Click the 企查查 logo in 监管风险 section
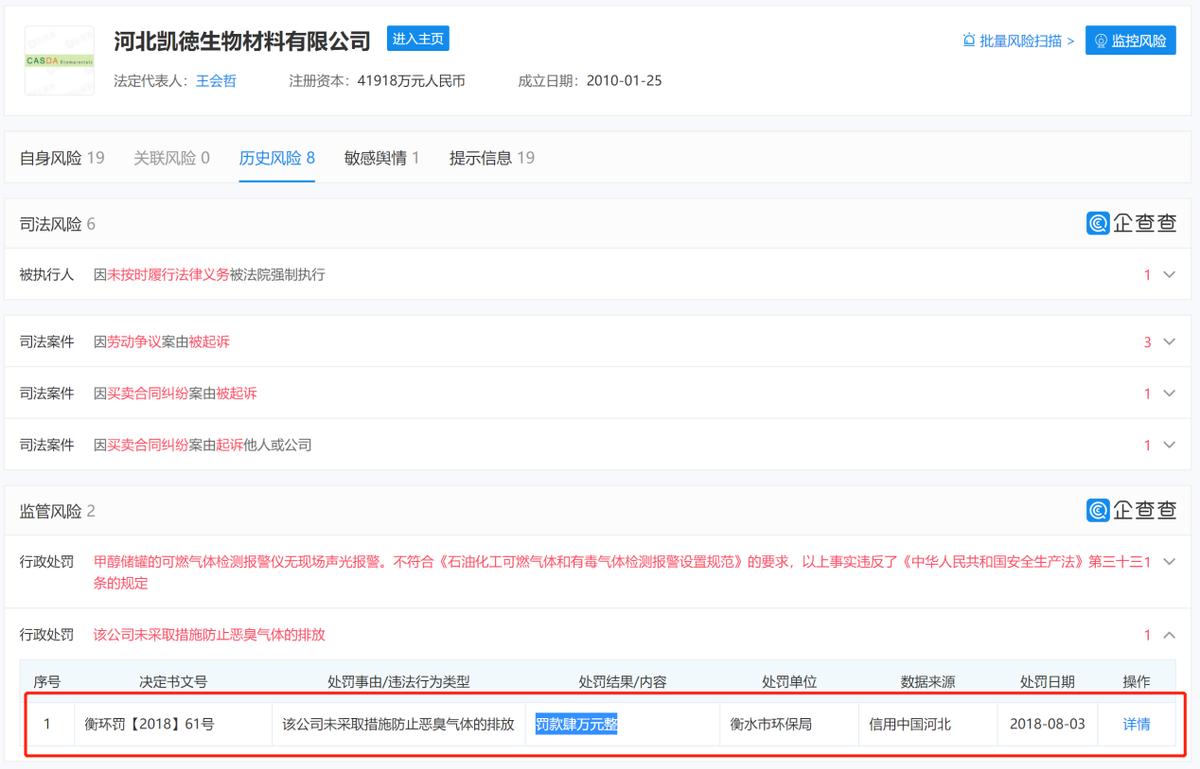The image size is (1200, 769). [1132, 511]
